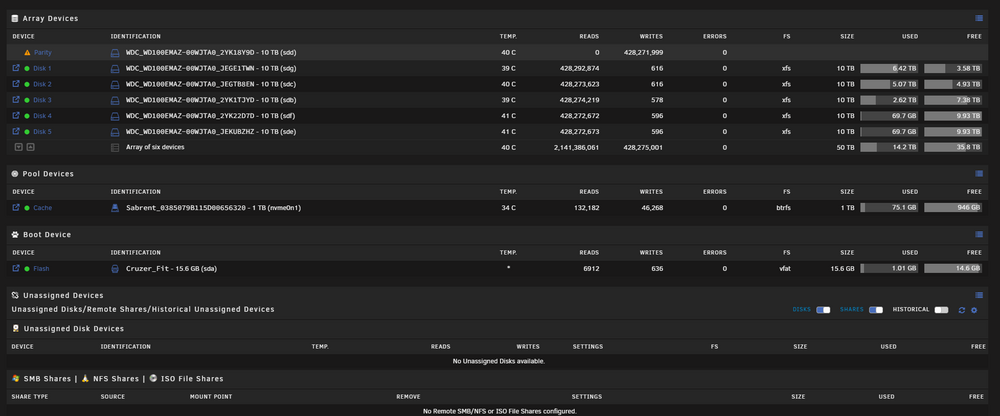
Task: Open the Disk 2 external view icon
Action: (x=16, y=84)
